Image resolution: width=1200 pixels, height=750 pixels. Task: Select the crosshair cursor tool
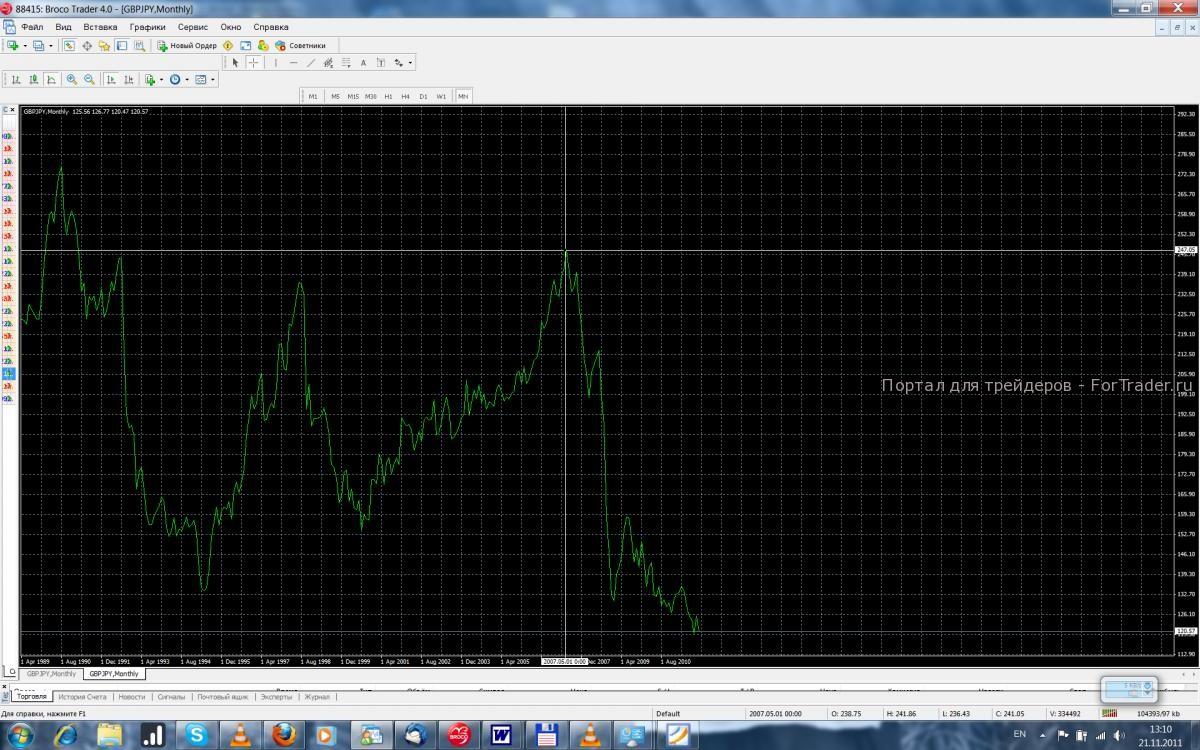[x=253, y=62]
